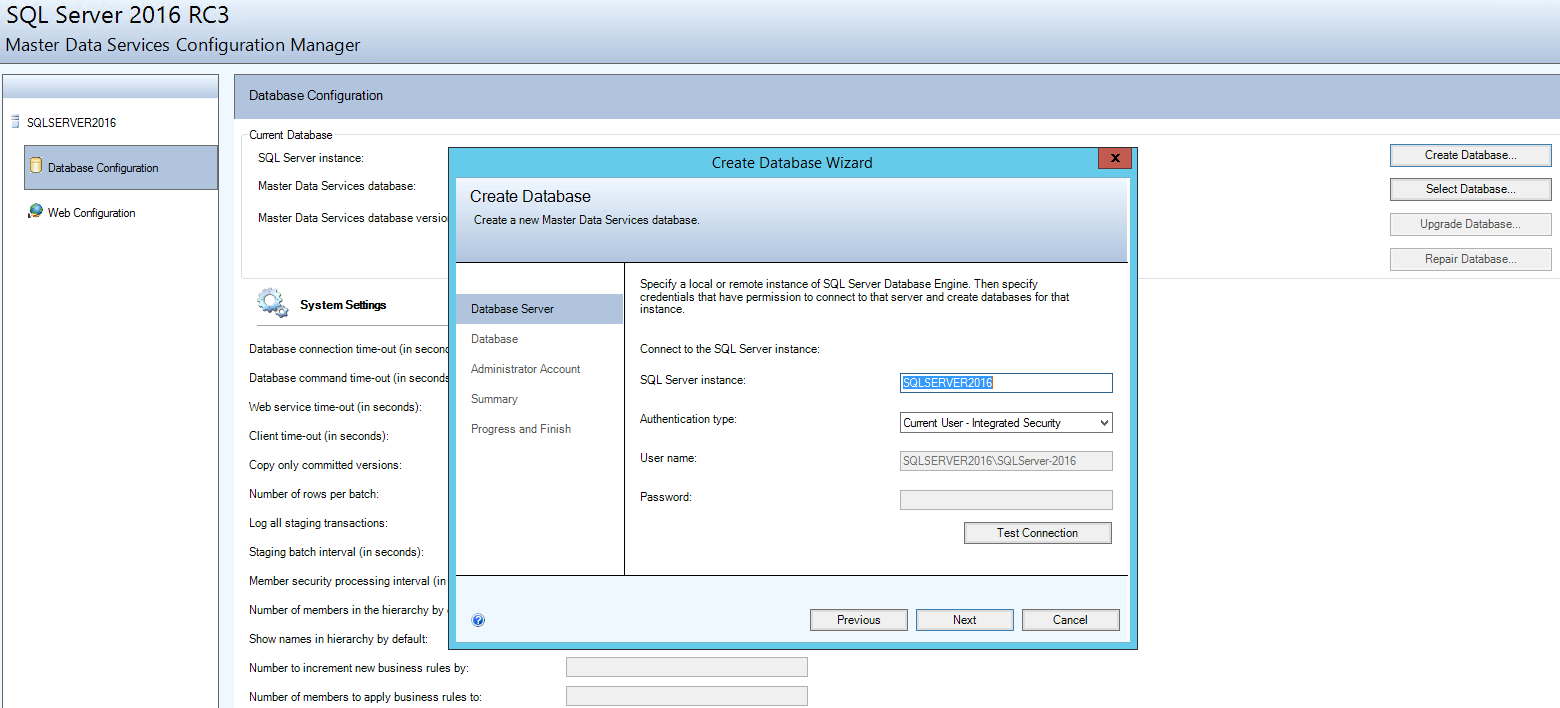This screenshot has width=1560, height=708.
Task: Click the Web service time-out label
Action: point(335,407)
